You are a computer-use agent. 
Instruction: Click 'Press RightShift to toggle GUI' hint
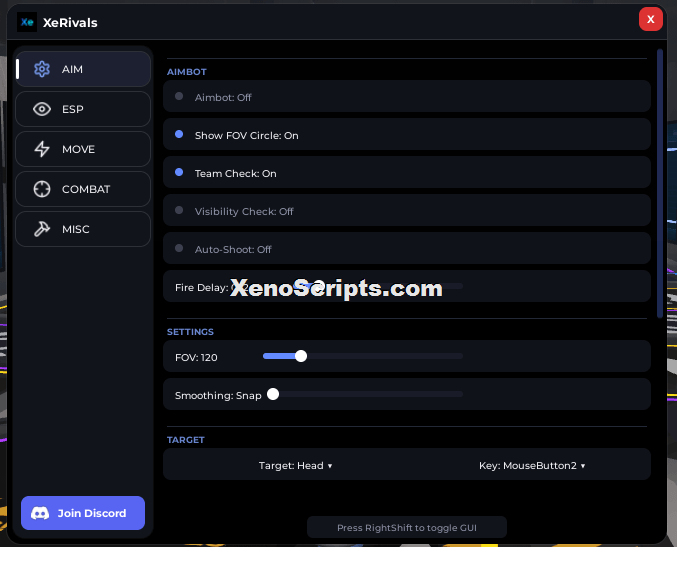coord(407,527)
